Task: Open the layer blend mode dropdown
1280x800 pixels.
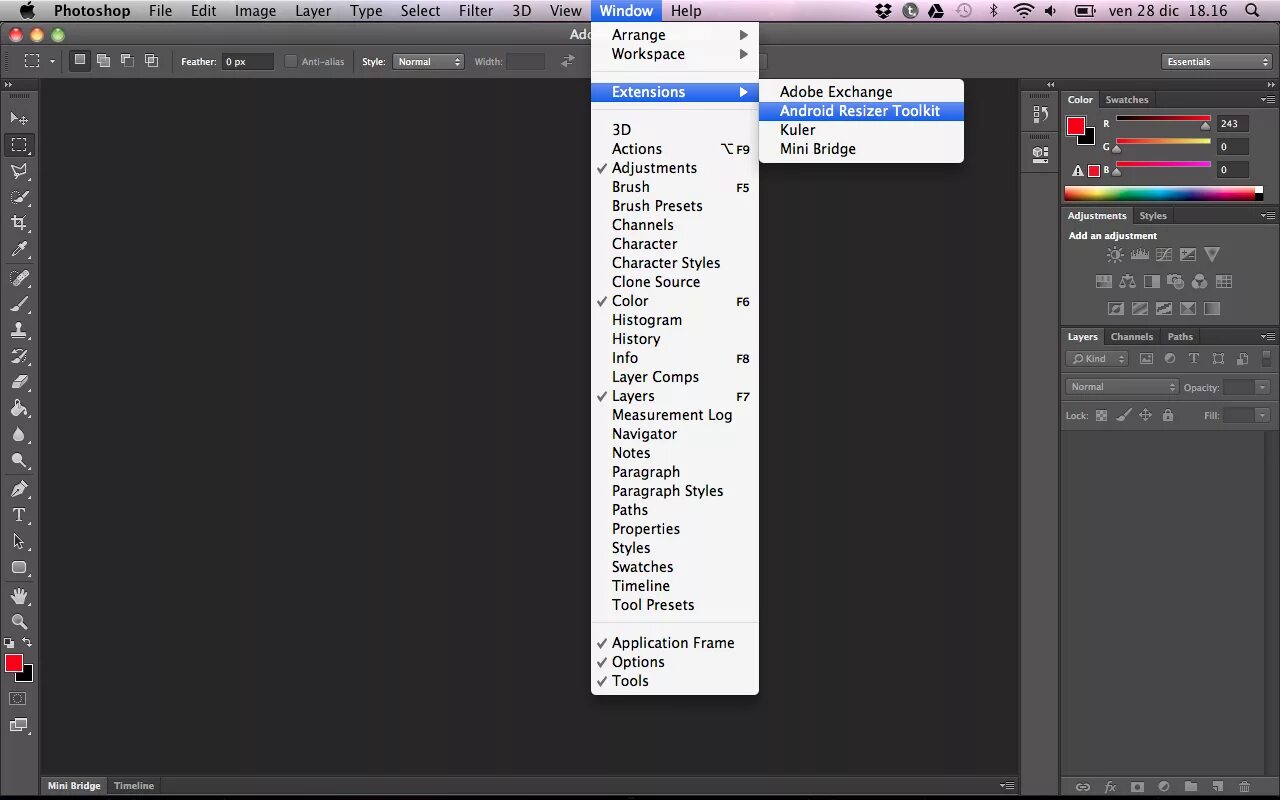Action: [x=1122, y=387]
